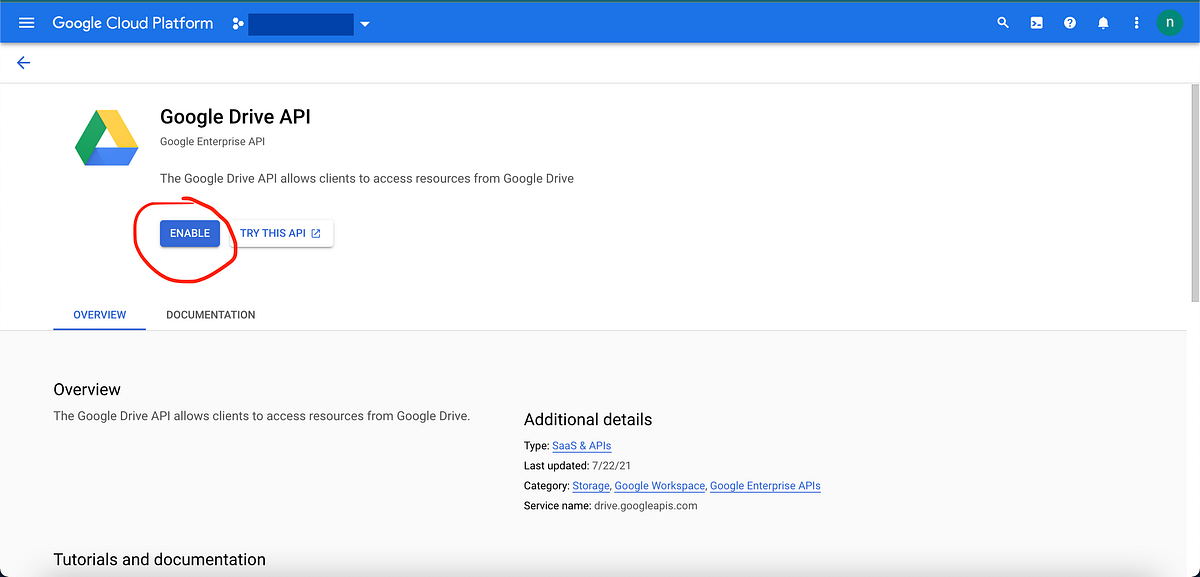Click the Google Cloud Platform logo
1200x577 pixels.
pos(132,22)
